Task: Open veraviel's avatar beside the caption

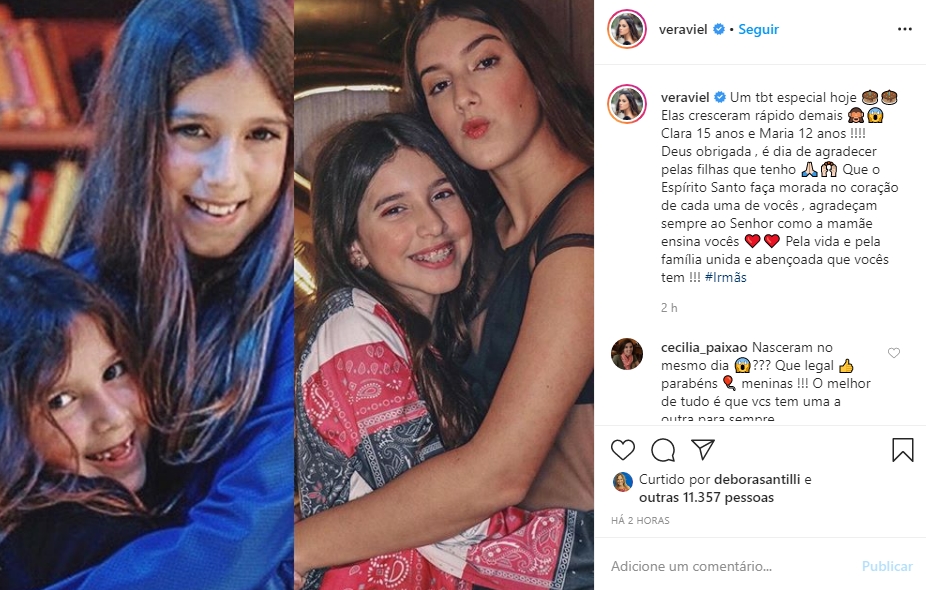Action: (x=627, y=104)
